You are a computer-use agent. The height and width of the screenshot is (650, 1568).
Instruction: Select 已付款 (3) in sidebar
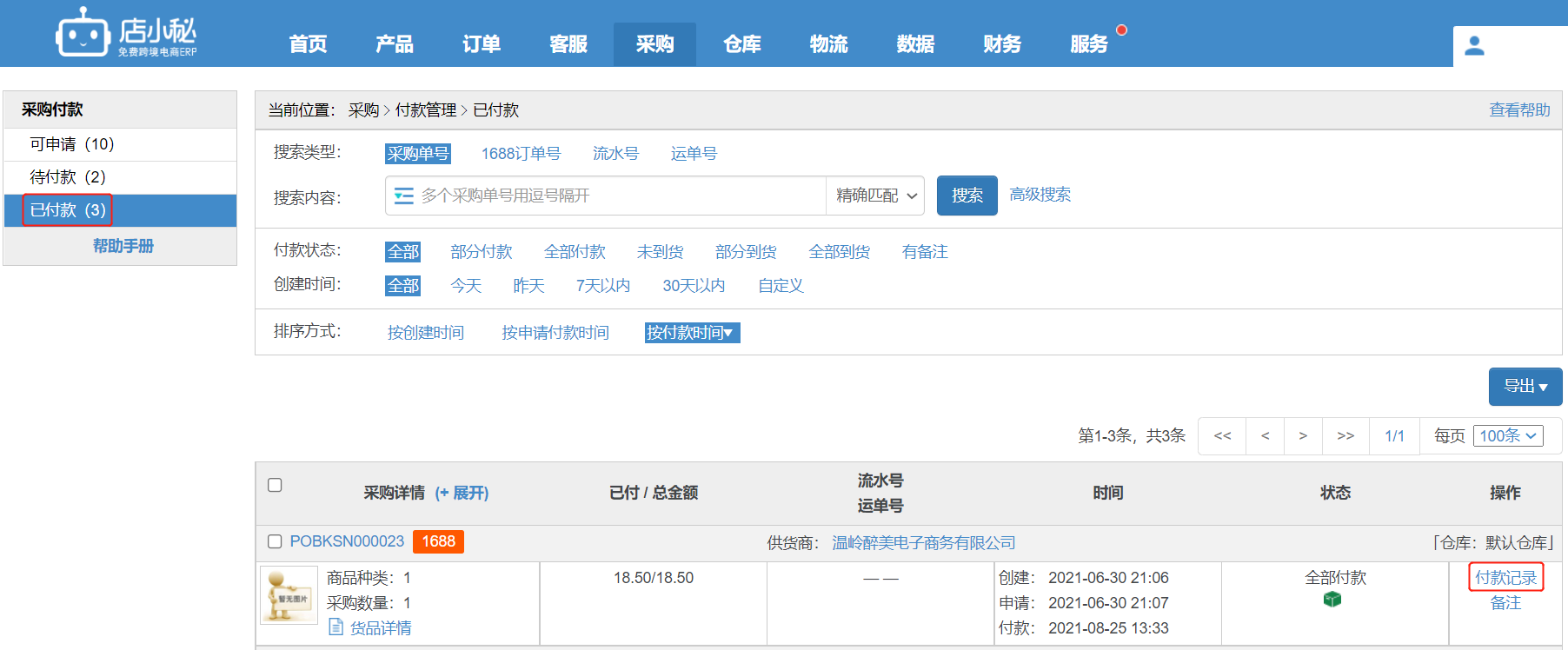coord(120,210)
